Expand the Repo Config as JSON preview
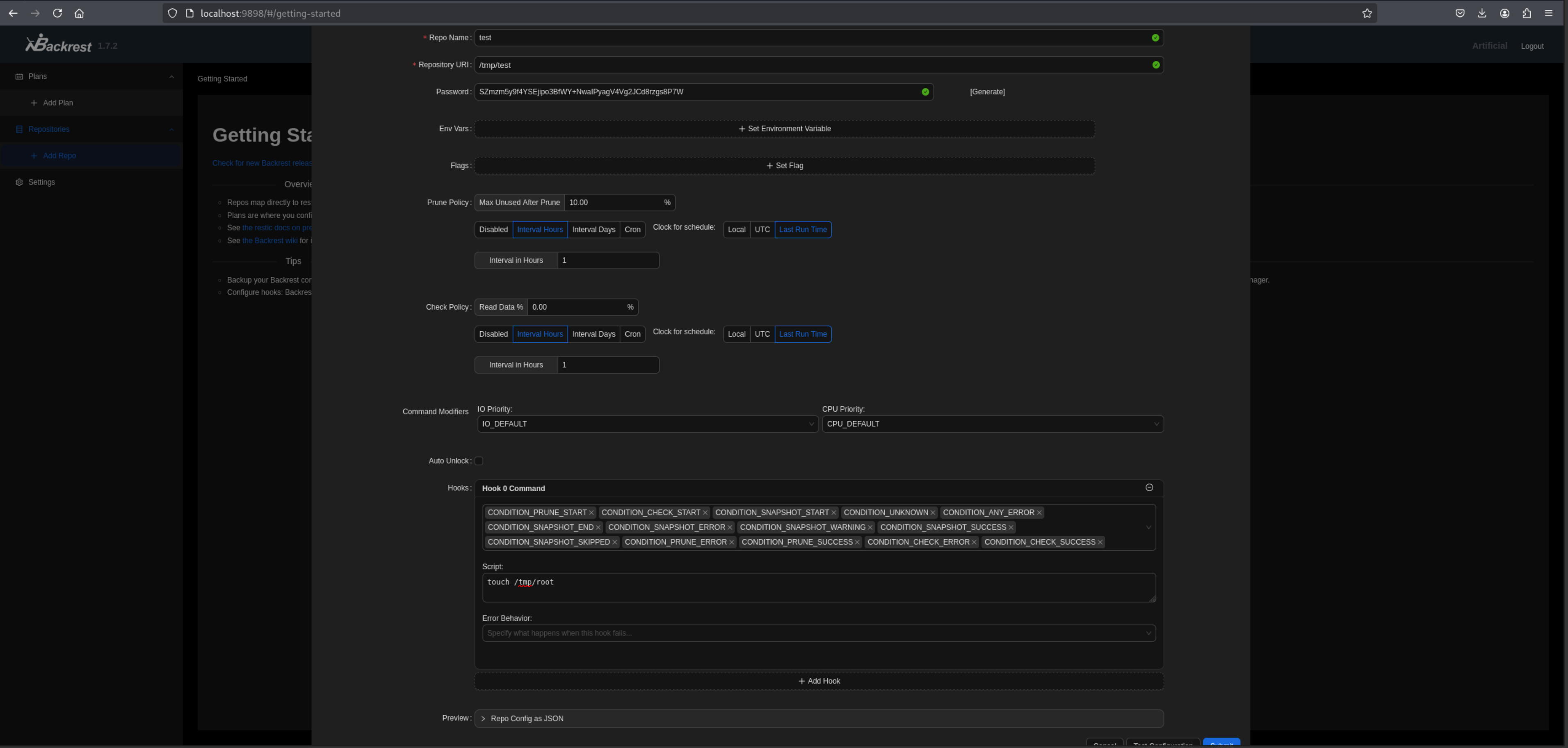Image resolution: width=1568 pixels, height=748 pixels. coord(527,718)
